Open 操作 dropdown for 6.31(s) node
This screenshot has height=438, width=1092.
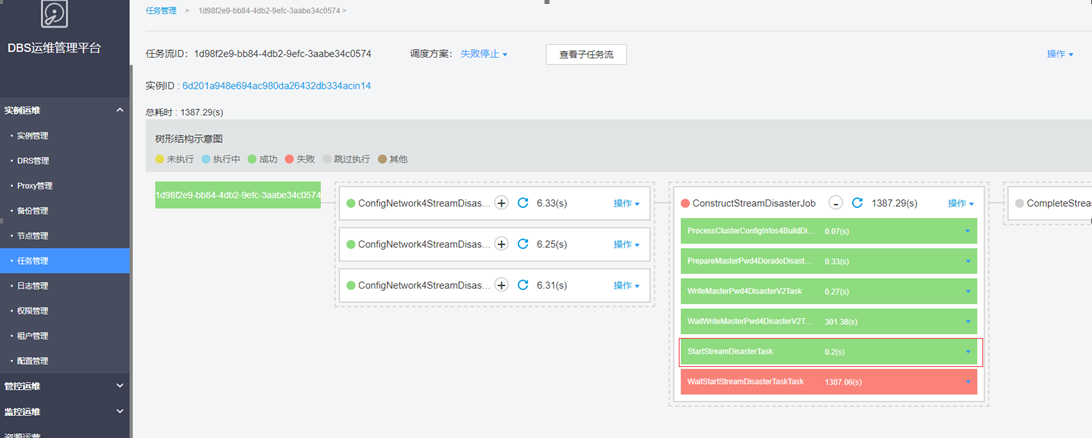(626, 286)
